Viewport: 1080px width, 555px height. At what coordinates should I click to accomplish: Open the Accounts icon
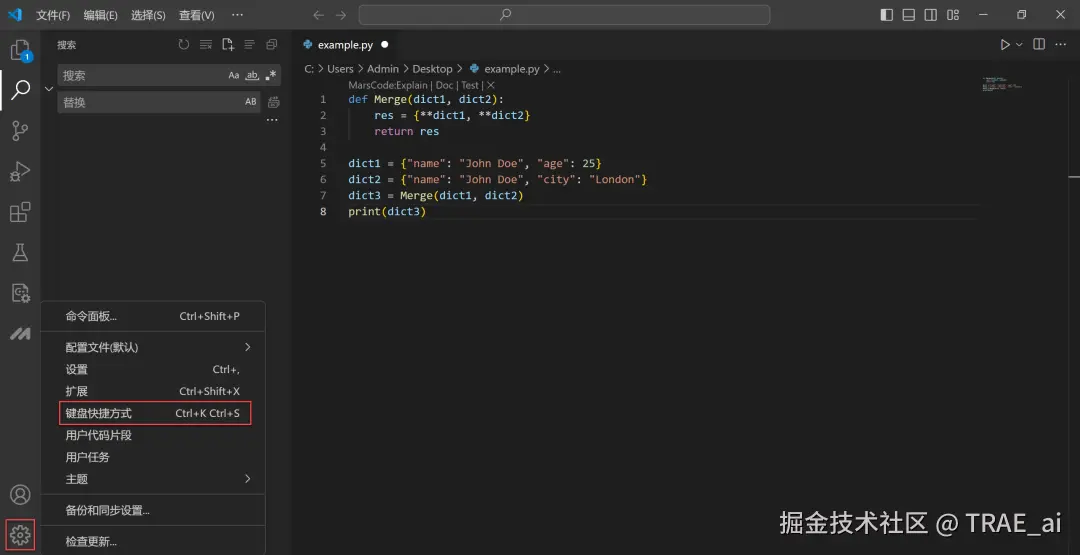(x=21, y=494)
